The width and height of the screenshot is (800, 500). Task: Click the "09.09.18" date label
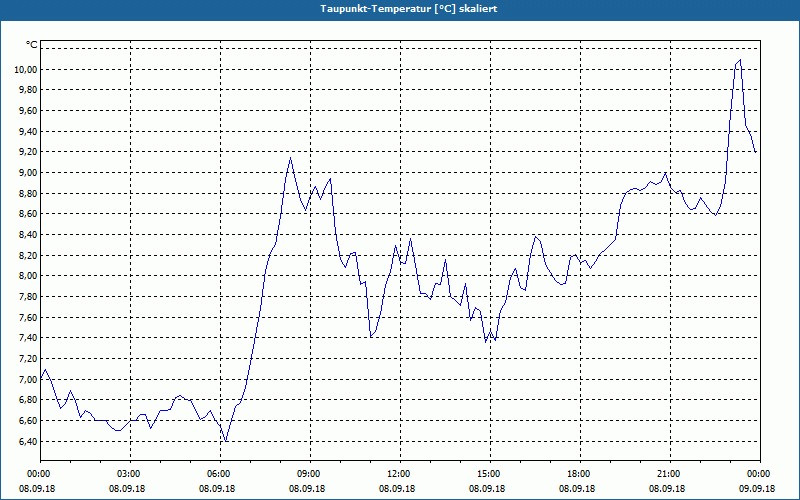click(757, 489)
